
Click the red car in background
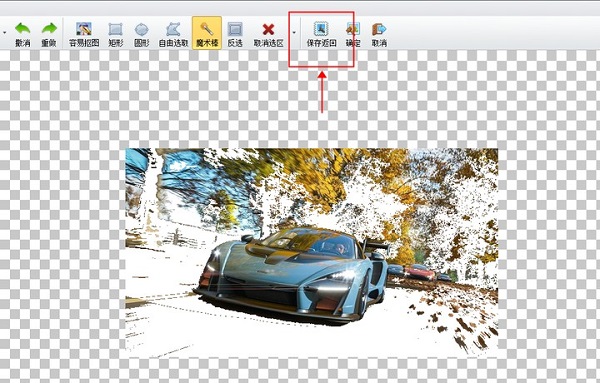pos(419,272)
